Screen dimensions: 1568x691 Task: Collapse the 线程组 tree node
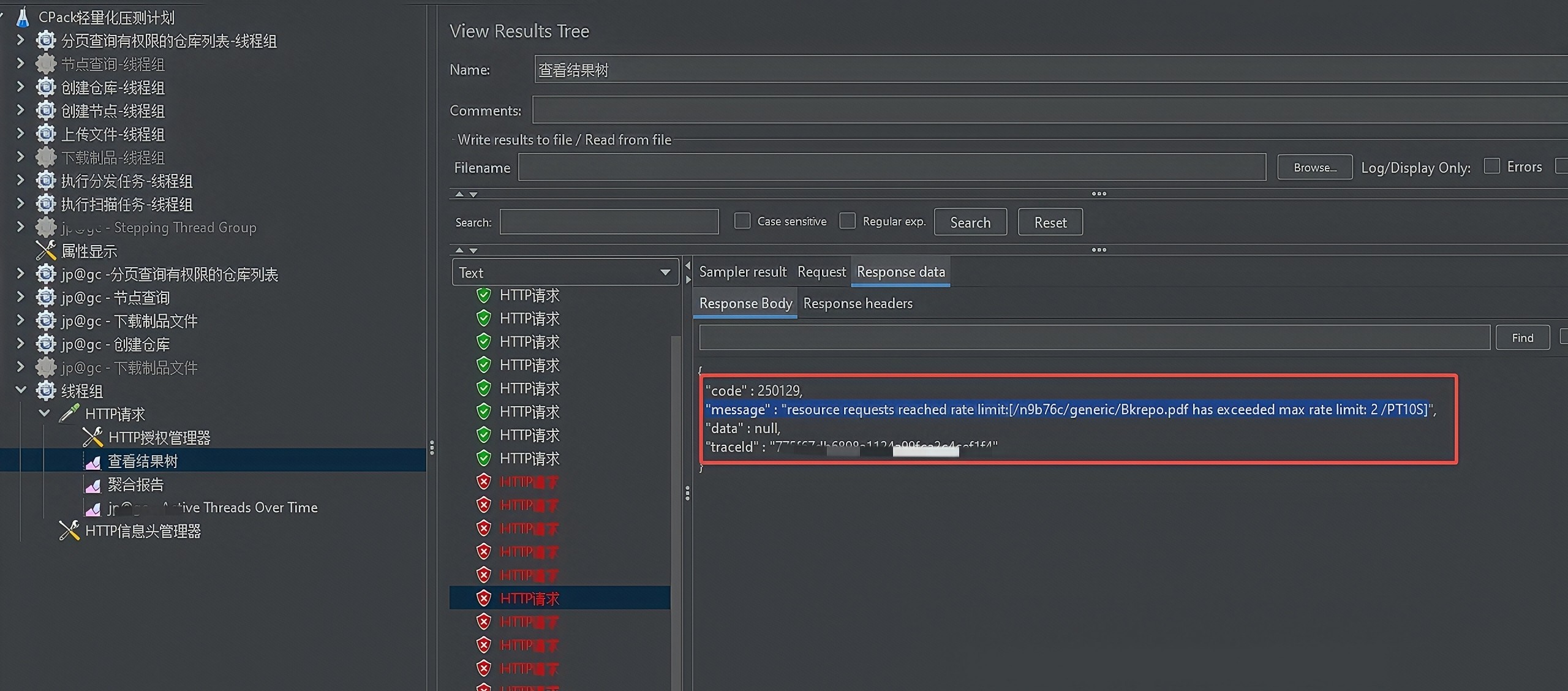pos(21,390)
